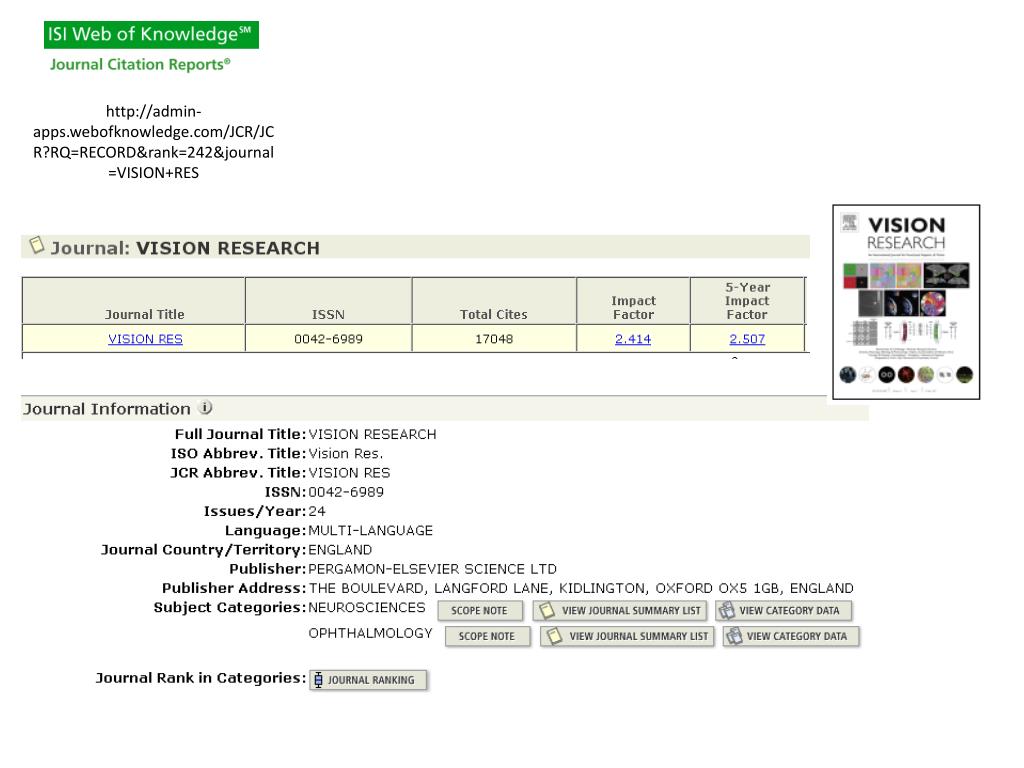
Task: View category data for Ophthalmology
Action: pos(791,636)
